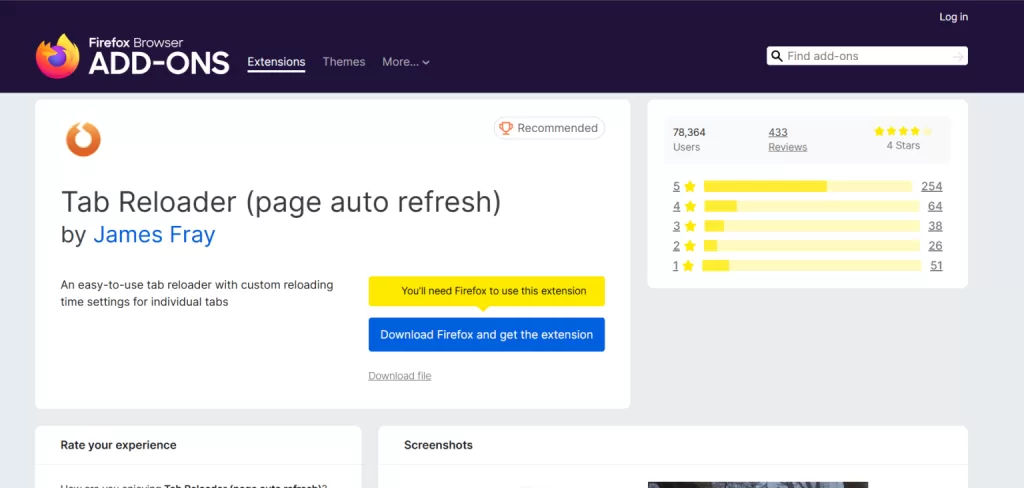Open the Extensions tab
The height and width of the screenshot is (488, 1024).
pyautogui.click(x=276, y=62)
